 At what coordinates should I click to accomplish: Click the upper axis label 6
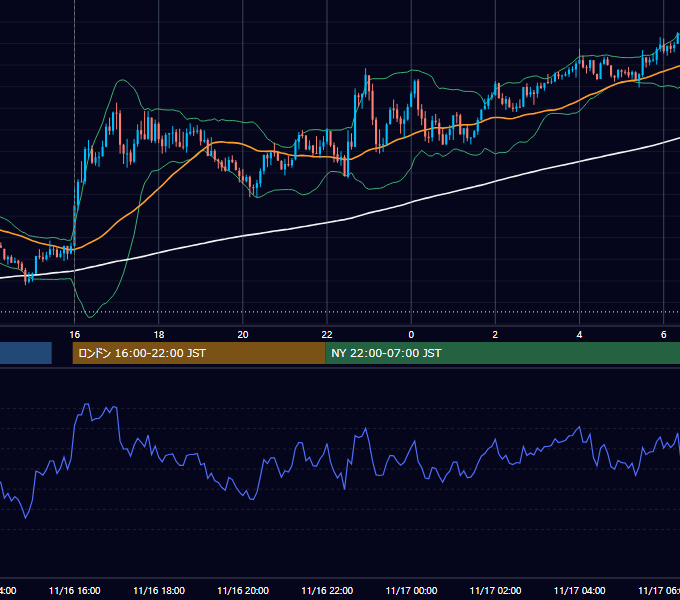click(664, 335)
